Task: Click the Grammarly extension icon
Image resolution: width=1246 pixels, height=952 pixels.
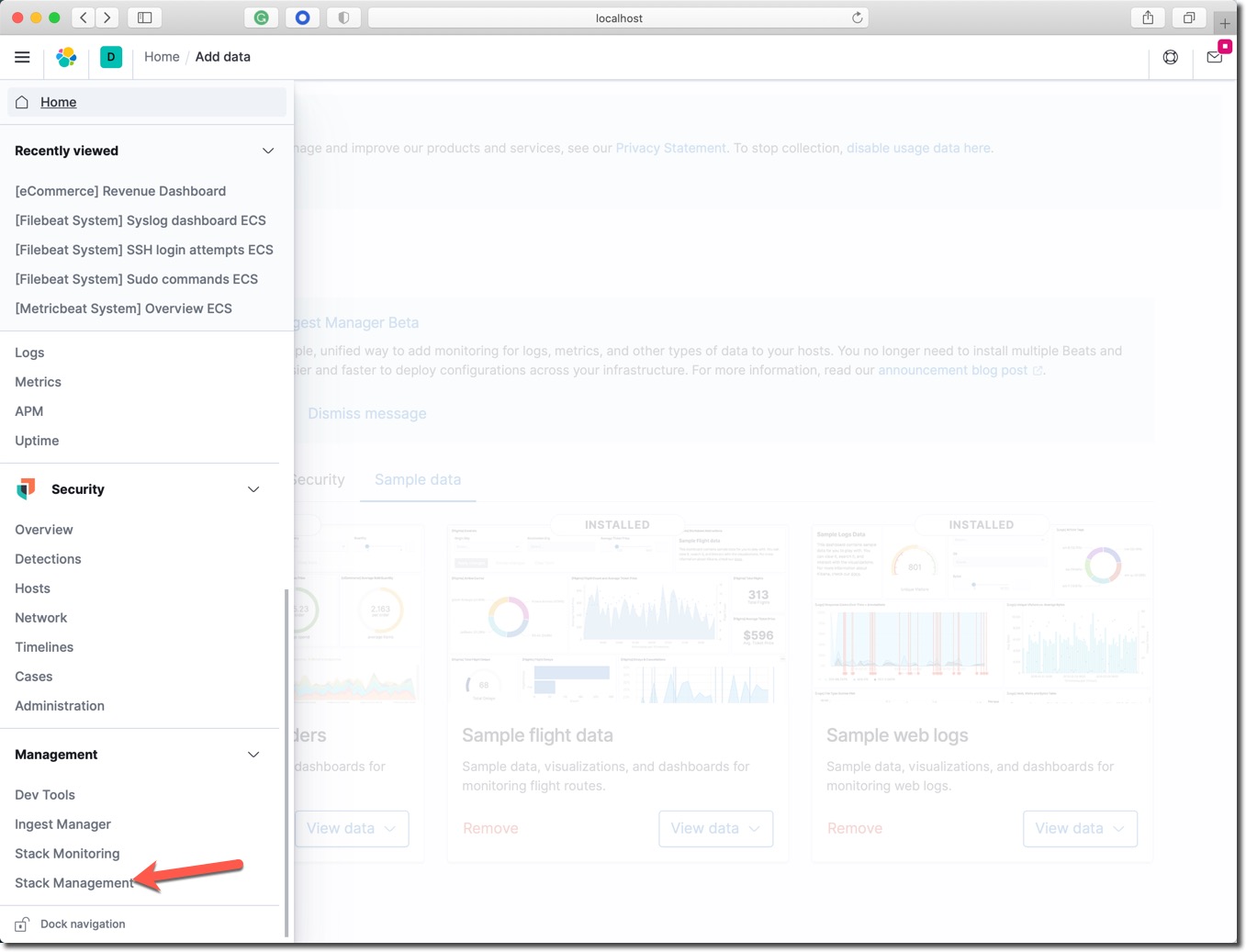Action: (x=261, y=17)
